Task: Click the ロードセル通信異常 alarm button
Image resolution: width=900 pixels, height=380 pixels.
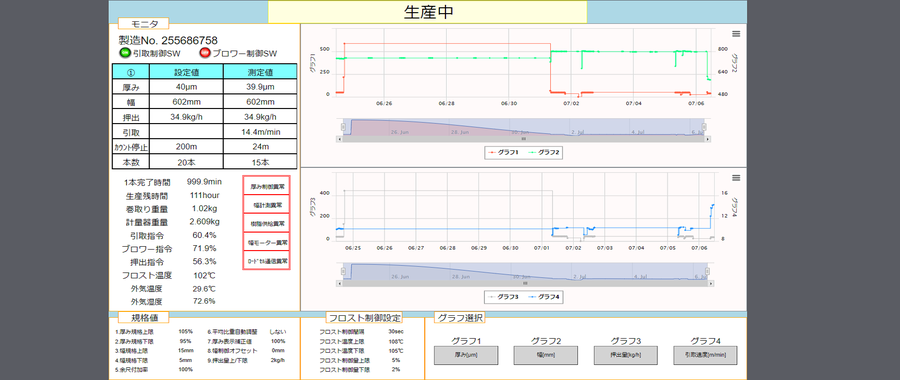Action: (x=266, y=261)
